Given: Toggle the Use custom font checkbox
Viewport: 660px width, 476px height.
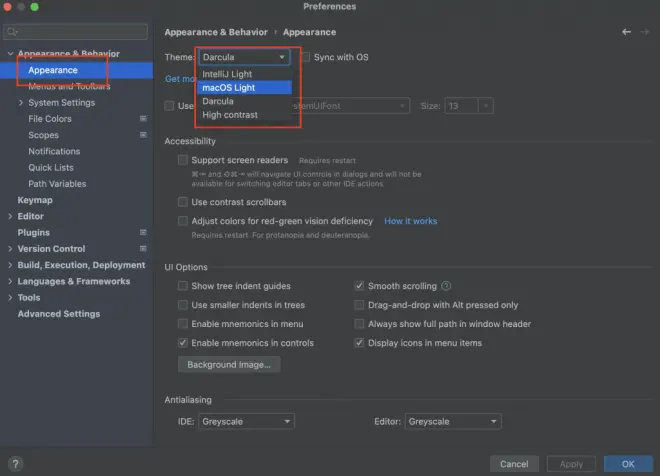Looking at the screenshot, I should pyautogui.click(x=169, y=106).
